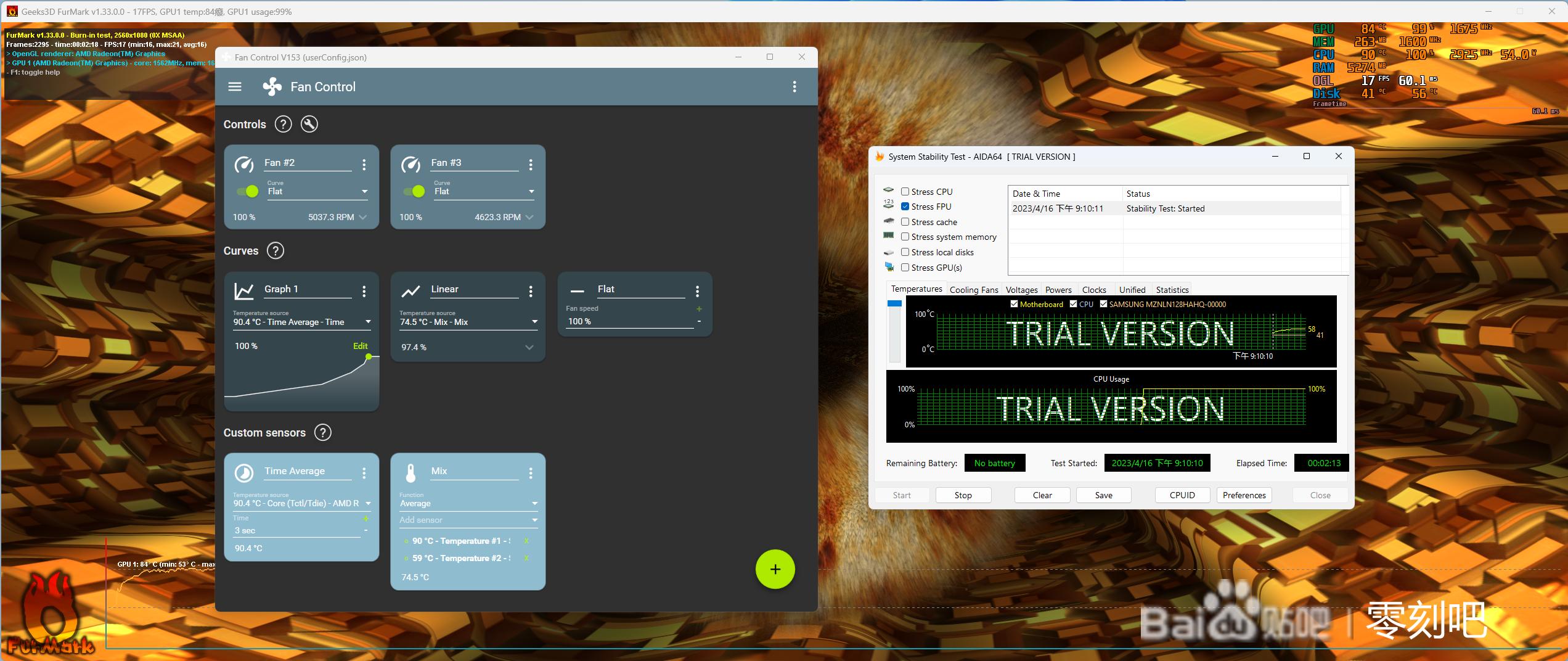The height and width of the screenshot is (661, 1568).
Task: Enable Stress GPU(s) checkbox
Action: tap(905, 268)
